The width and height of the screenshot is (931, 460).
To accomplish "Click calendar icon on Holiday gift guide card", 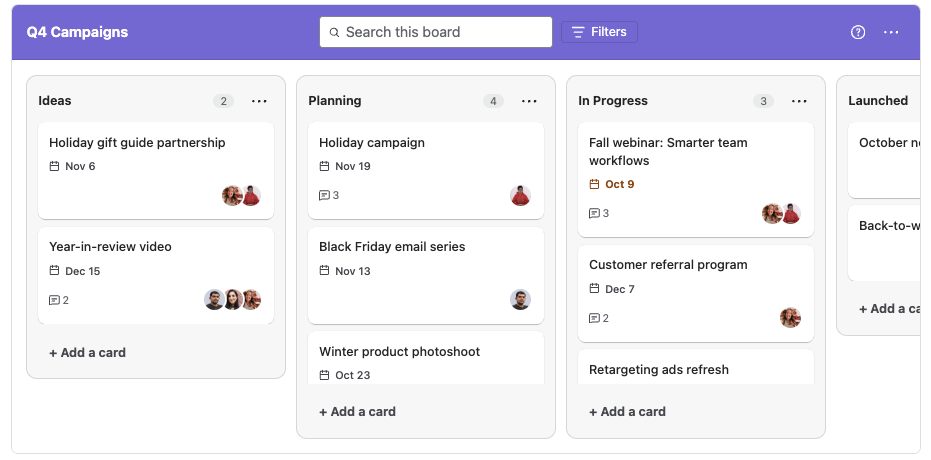I will tap(54, 166).
